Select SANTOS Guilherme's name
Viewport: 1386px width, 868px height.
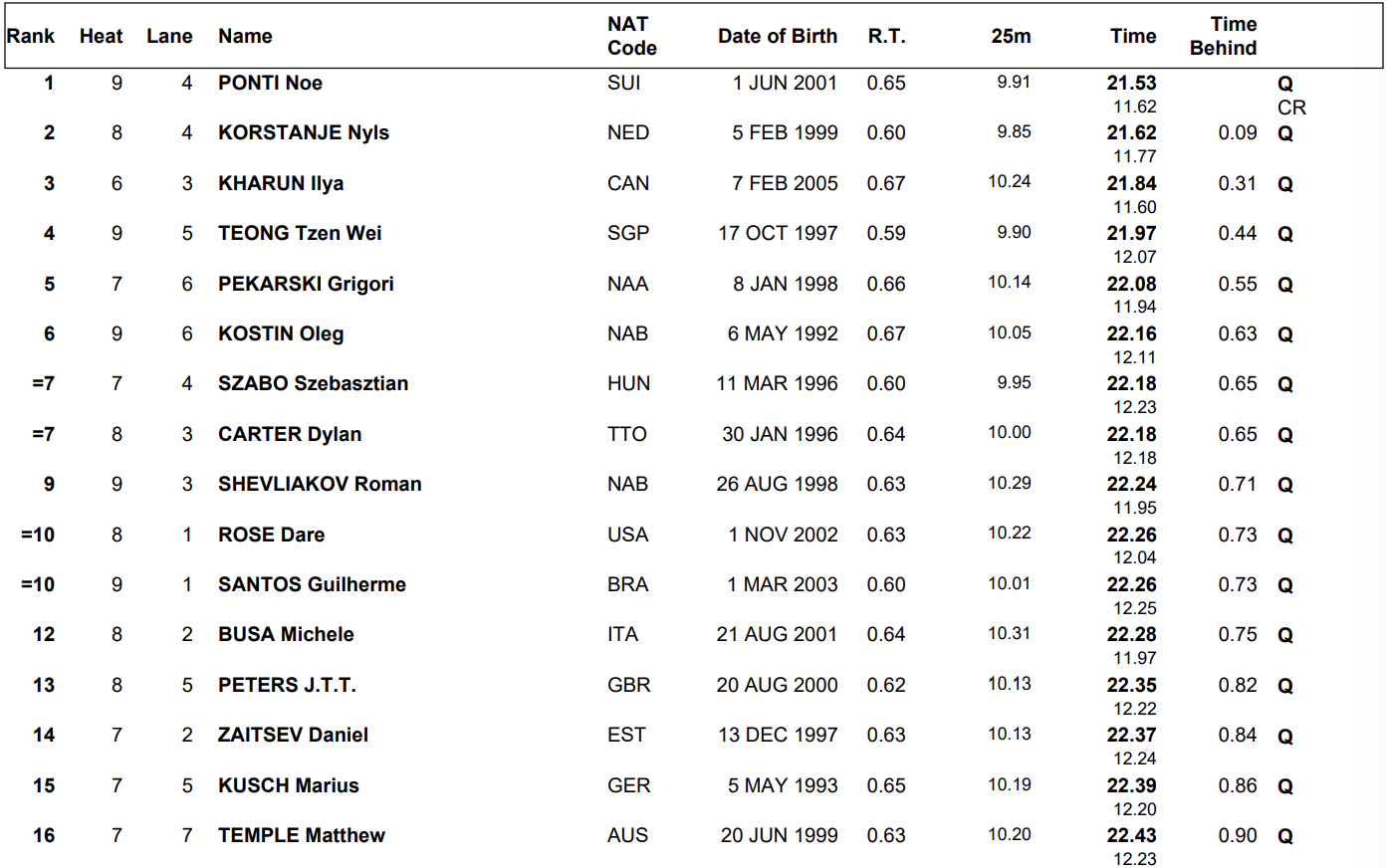(312, 584)
